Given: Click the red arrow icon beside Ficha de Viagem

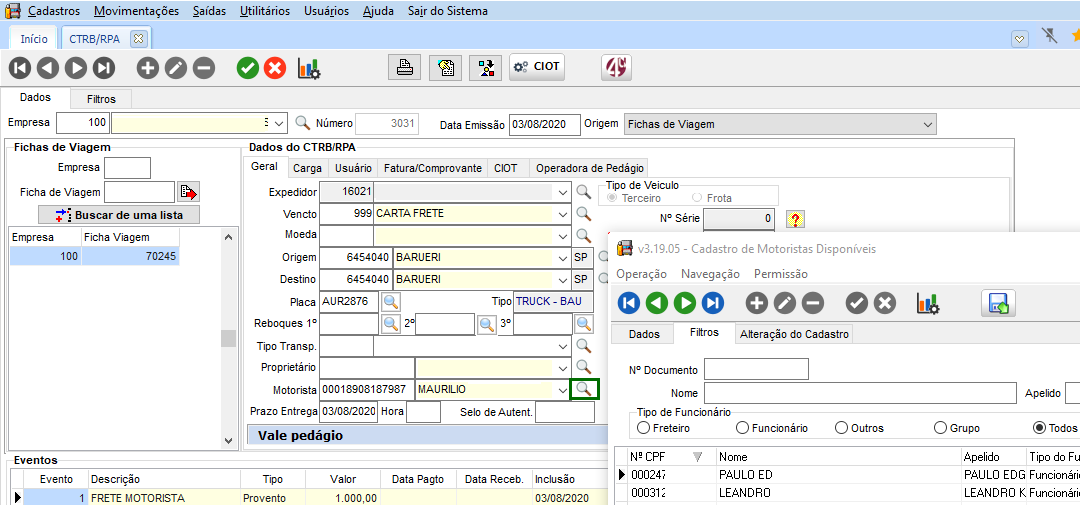Looking at the screenshot, I should point(188,192).
